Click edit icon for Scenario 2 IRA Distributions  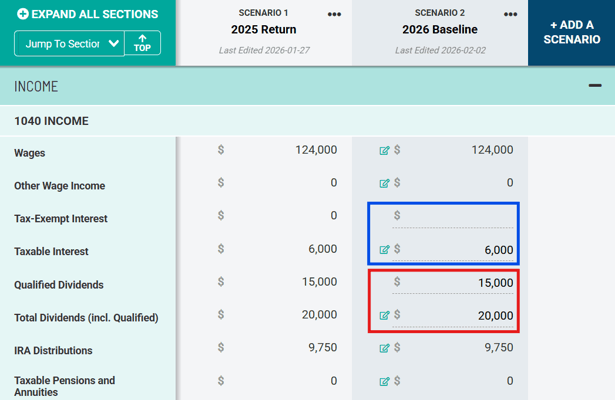point(384,349)
